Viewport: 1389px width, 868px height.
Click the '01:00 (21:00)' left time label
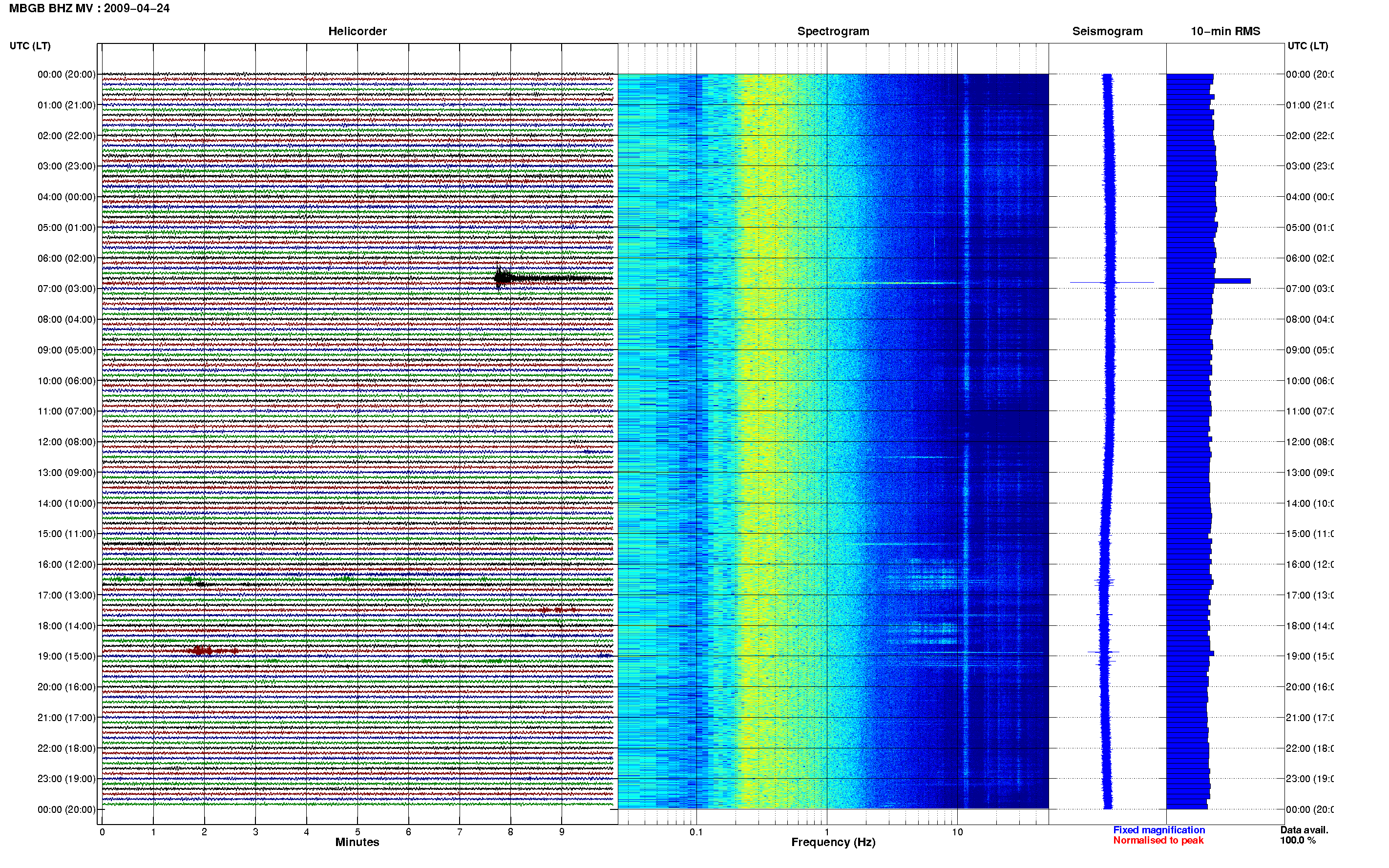(66, 105)
